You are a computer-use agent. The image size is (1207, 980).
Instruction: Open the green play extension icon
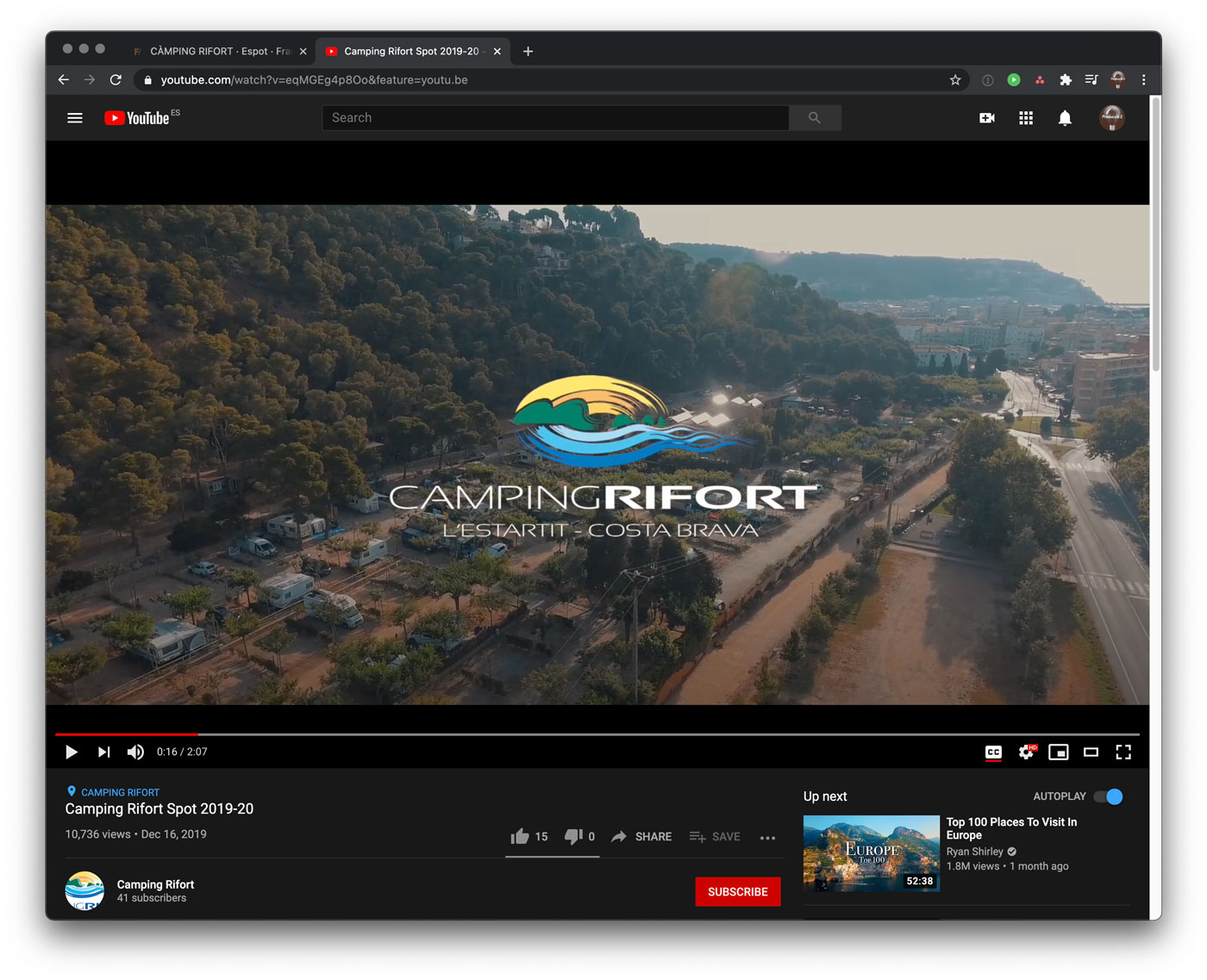click(1014, 80)
